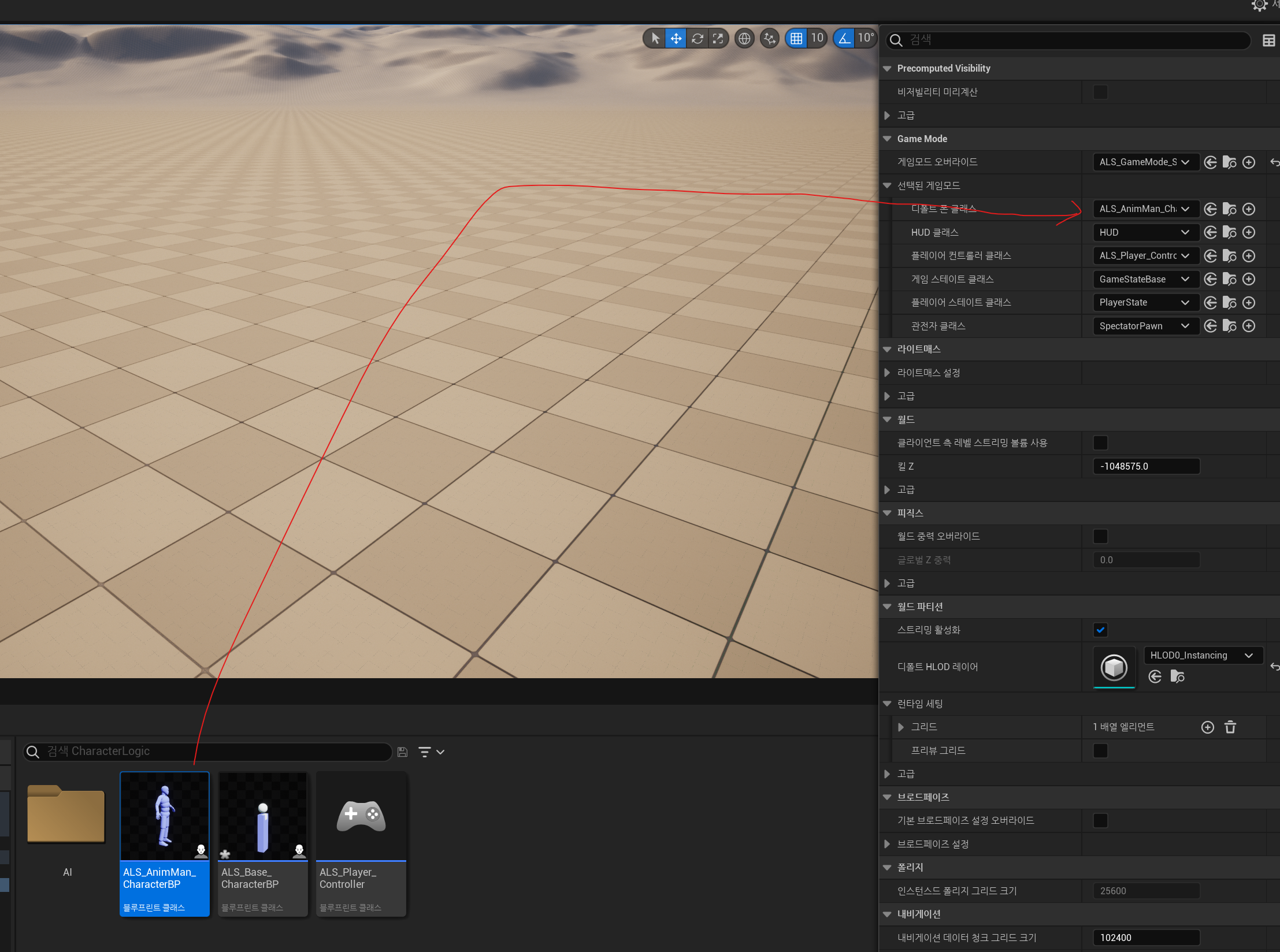
Task: Collapse Game Mode section
Action: coord(888,139)
